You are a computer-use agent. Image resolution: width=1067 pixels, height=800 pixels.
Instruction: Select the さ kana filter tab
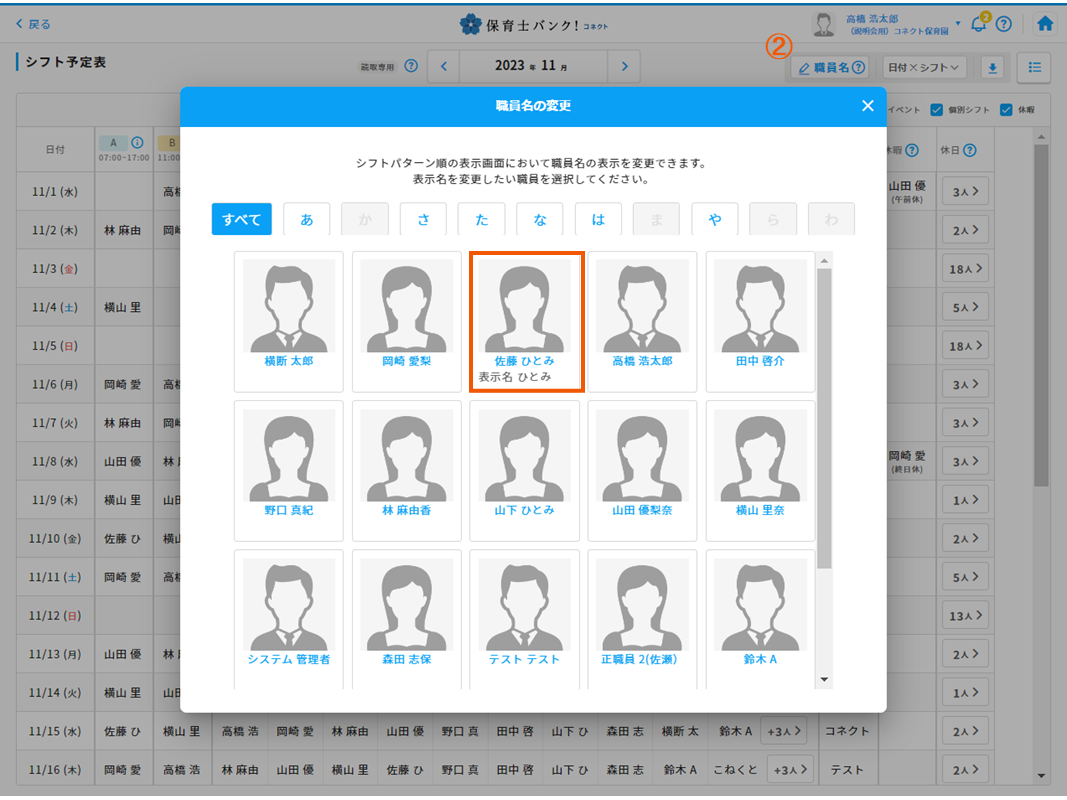point(423,219)
